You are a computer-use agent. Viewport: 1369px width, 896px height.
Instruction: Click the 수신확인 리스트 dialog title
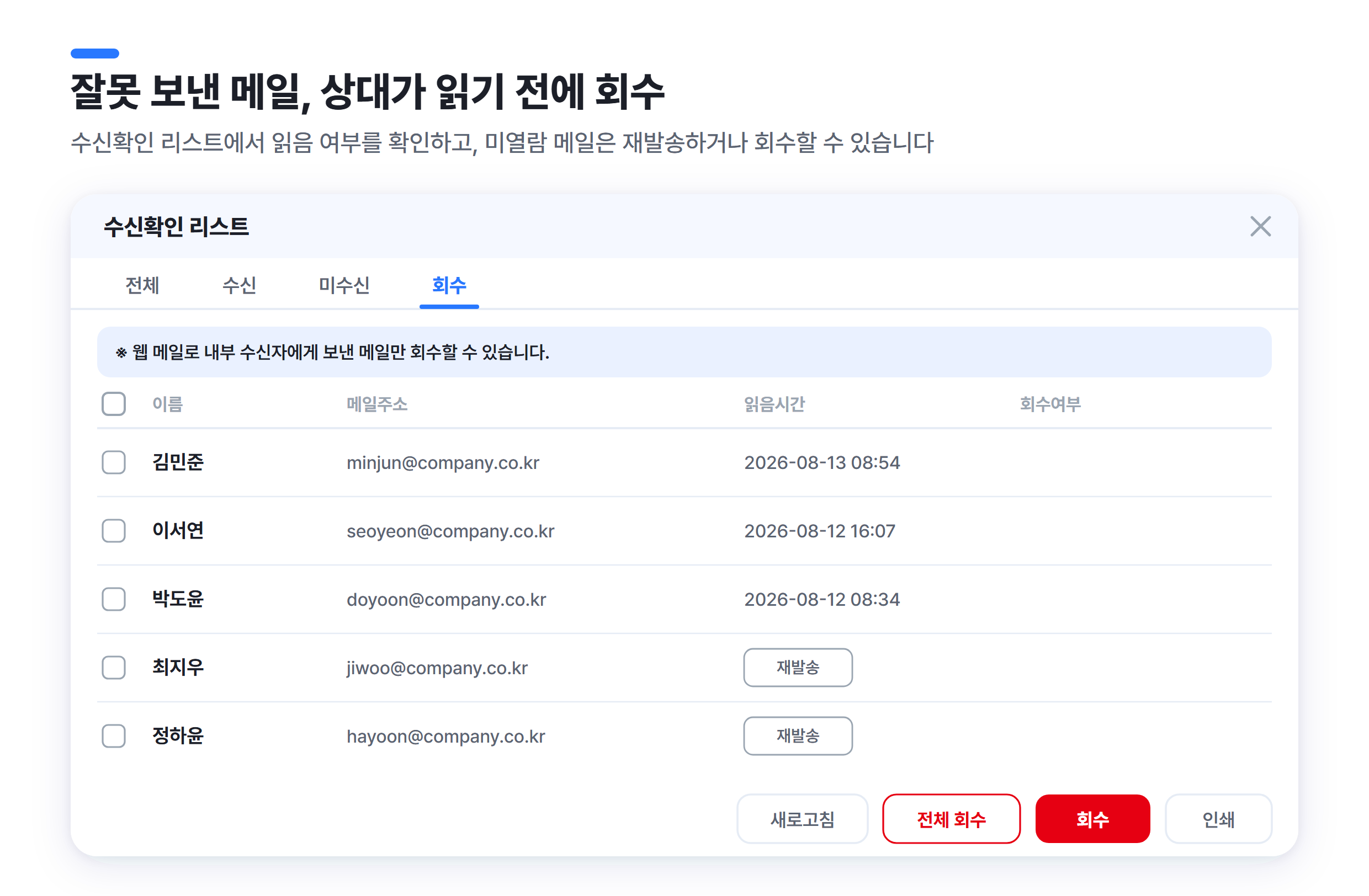pos(176,226)
